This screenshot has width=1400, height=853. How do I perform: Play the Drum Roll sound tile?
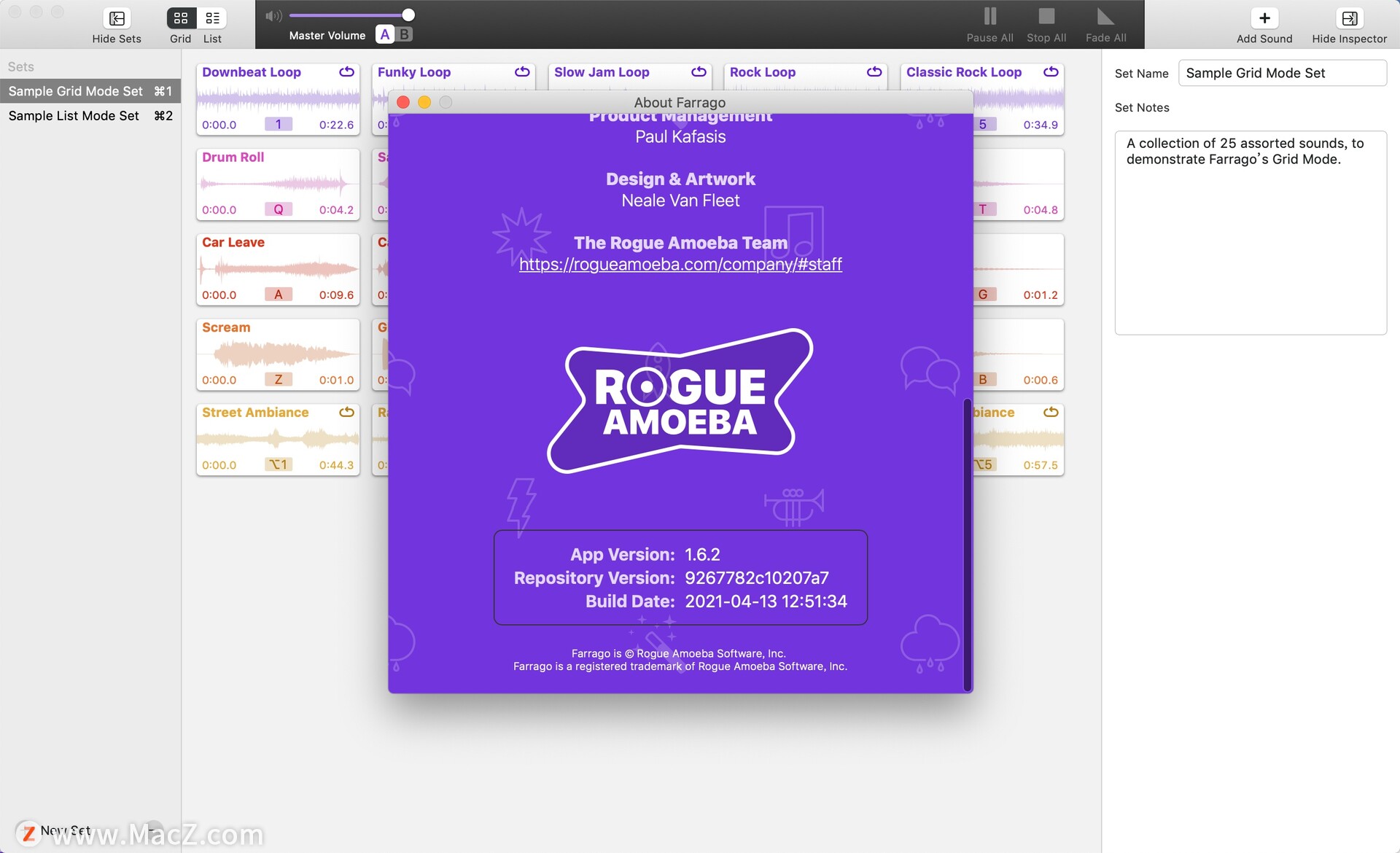278,184
